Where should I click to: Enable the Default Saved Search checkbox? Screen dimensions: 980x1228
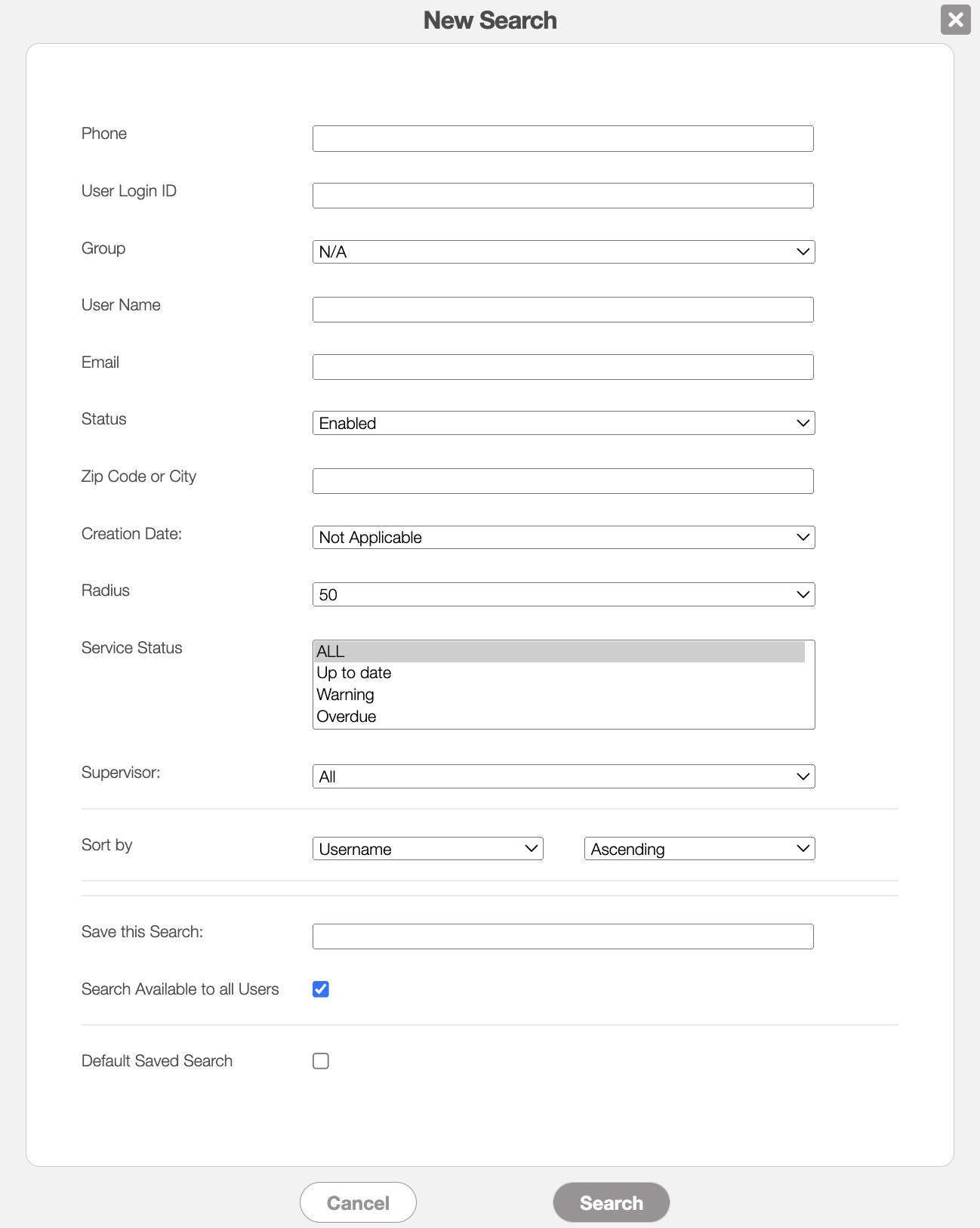coord(321,1061)
